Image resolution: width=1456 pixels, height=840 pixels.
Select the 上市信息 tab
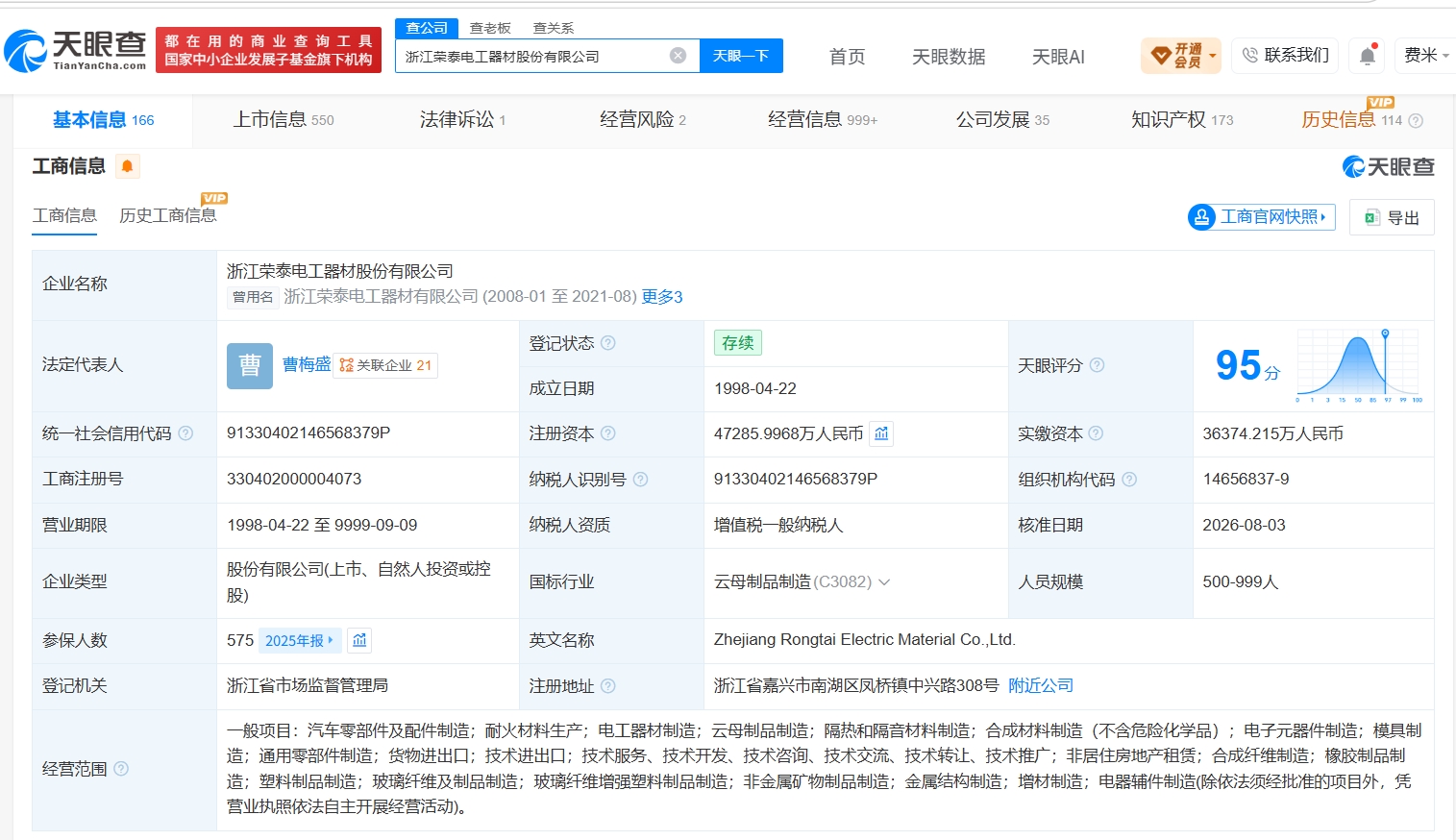pyautogui.click(x=284, y=120)
